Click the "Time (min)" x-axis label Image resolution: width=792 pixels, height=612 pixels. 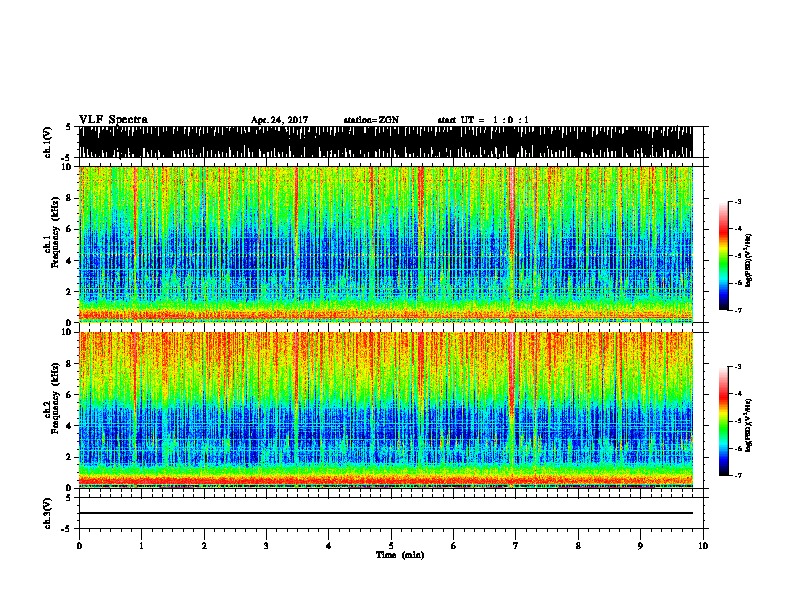point(400,555)
